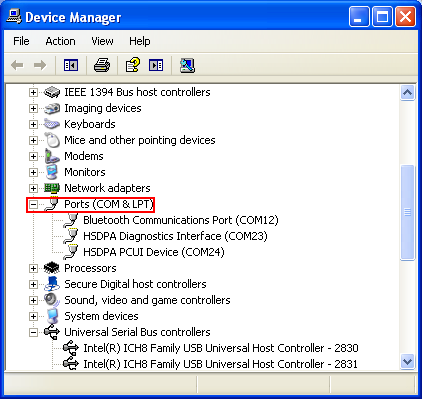Close the Device Manager window

tap(405, 16)
